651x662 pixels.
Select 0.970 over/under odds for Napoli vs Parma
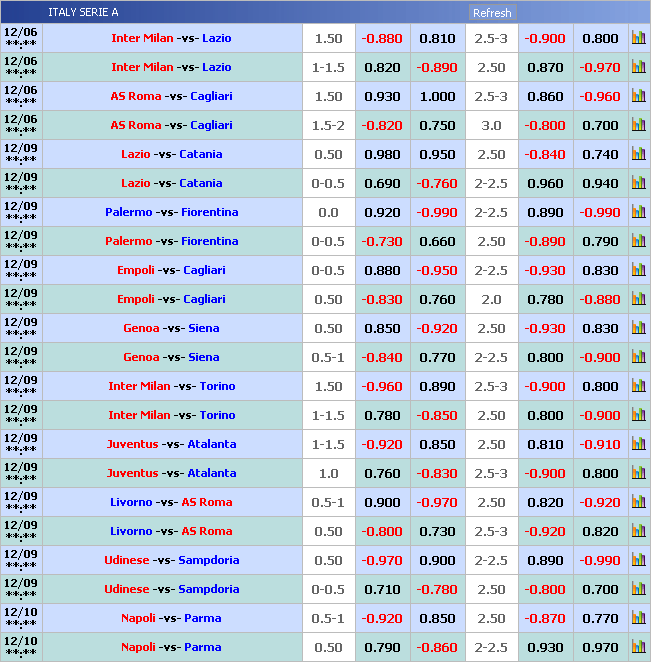click(x=600, y=648)
